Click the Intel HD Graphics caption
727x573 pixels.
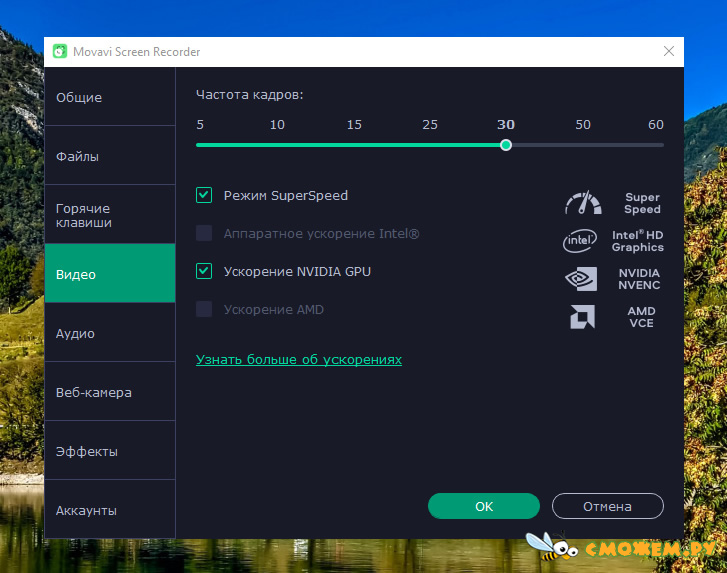coord(638,241)
